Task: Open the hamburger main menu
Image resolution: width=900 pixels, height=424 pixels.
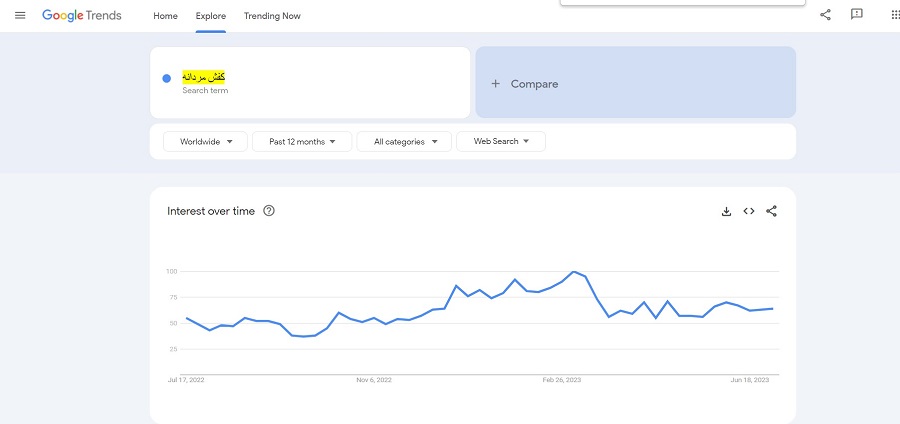Action: [20, 15]
